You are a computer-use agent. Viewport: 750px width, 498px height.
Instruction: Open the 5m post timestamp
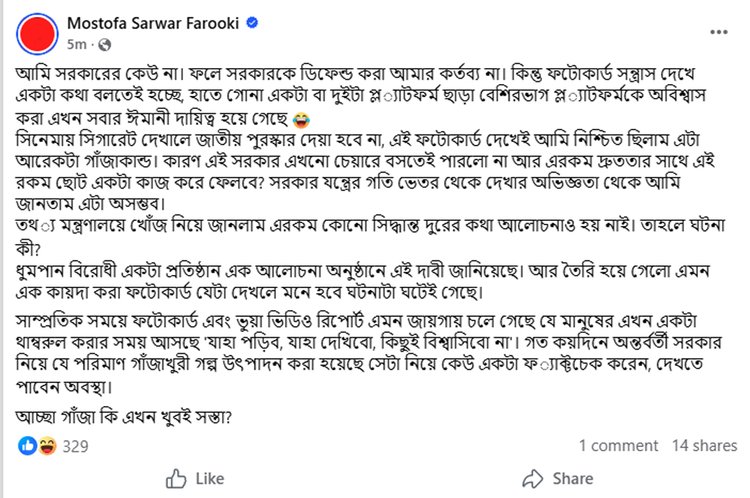point(77,45)
